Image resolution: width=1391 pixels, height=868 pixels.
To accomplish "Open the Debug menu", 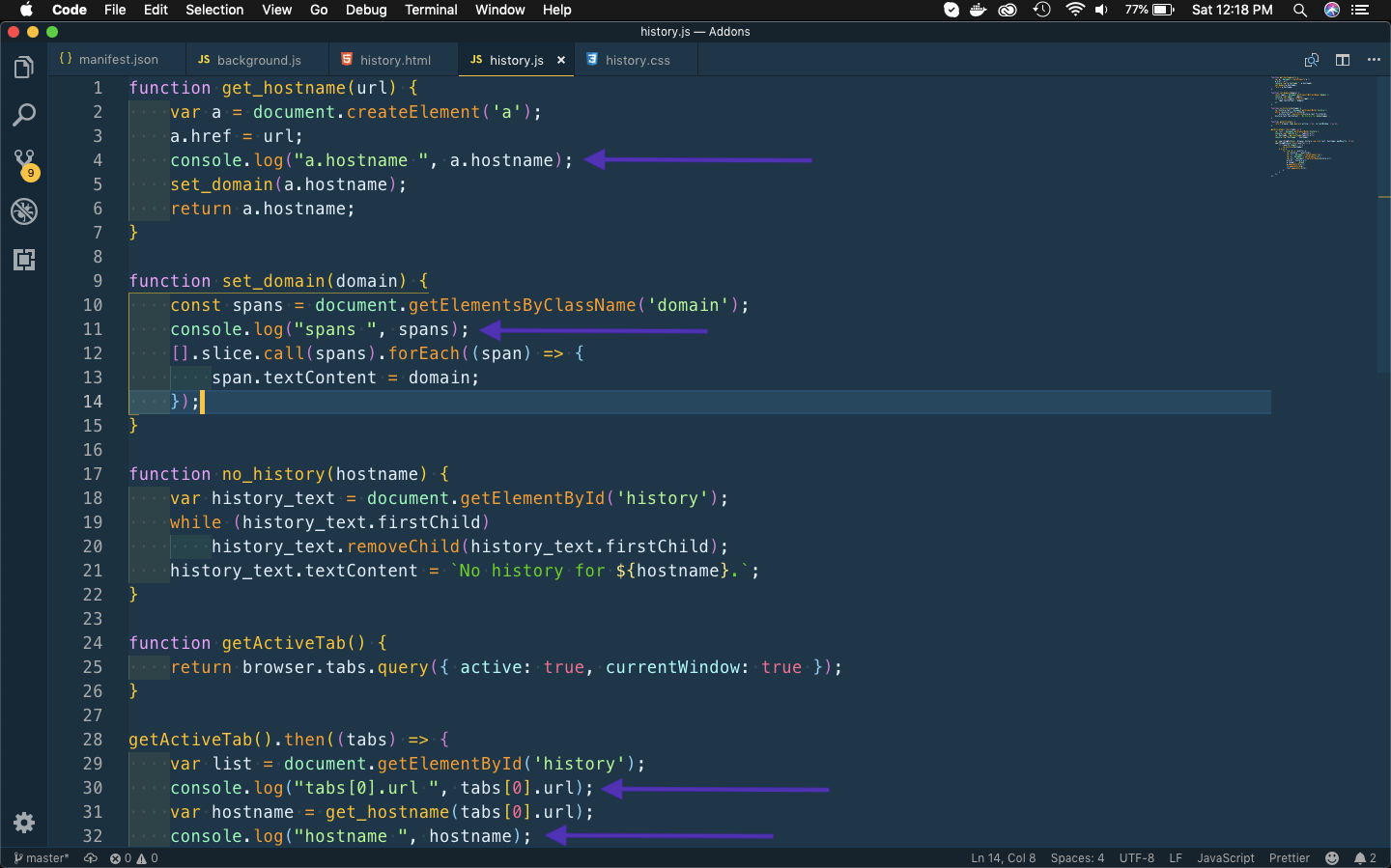I will 366,10.
